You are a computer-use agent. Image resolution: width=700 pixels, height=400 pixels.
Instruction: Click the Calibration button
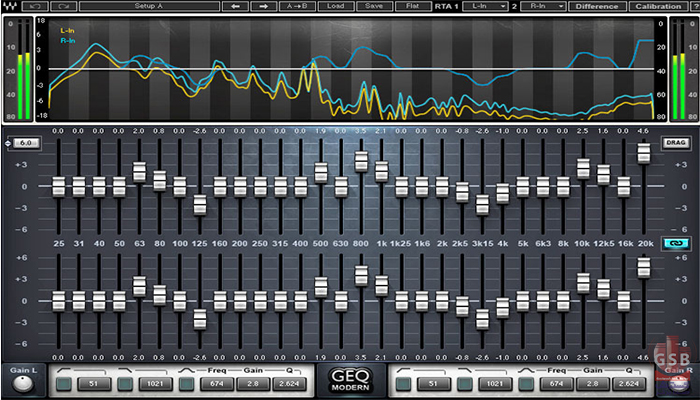658,6
